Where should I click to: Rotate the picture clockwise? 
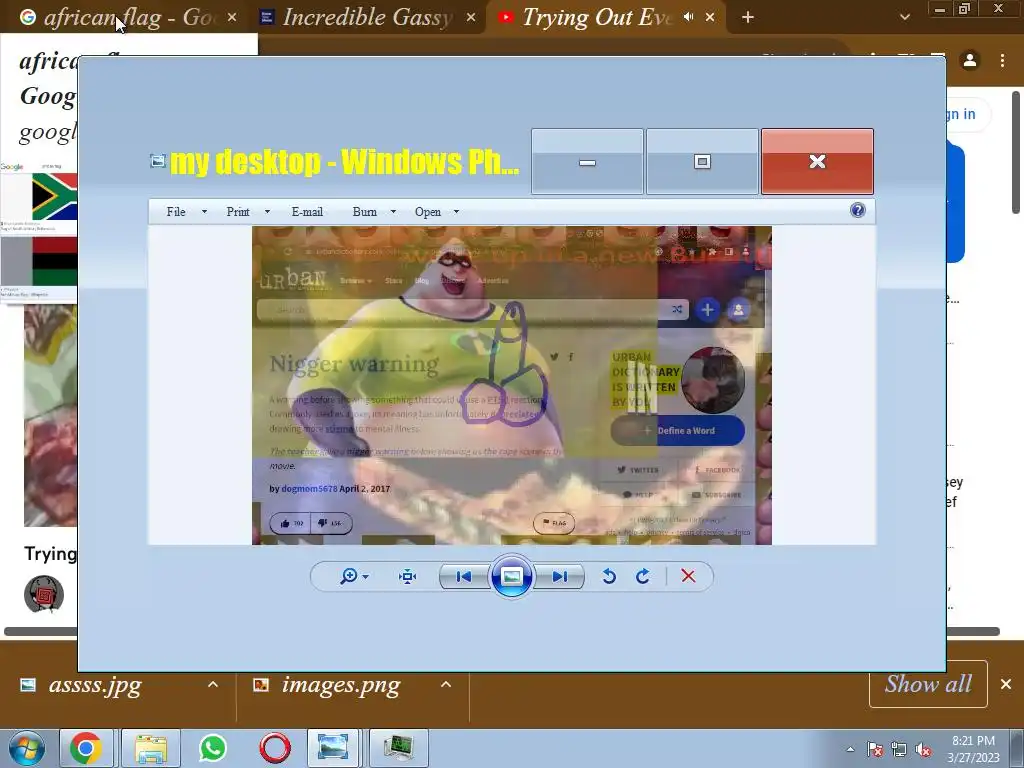pos(643,576)
